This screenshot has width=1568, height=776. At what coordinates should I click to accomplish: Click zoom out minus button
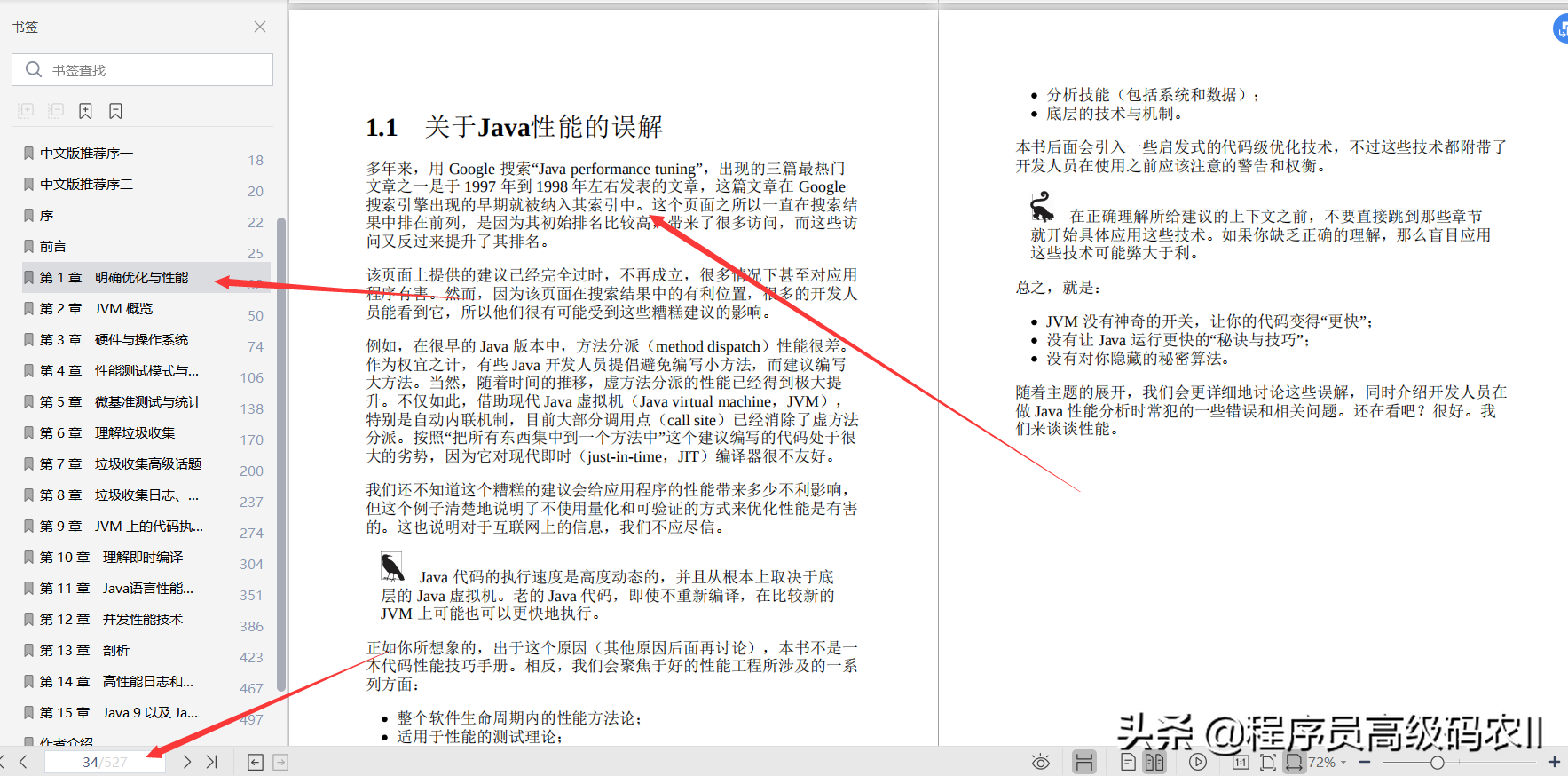pos(1365,762)
